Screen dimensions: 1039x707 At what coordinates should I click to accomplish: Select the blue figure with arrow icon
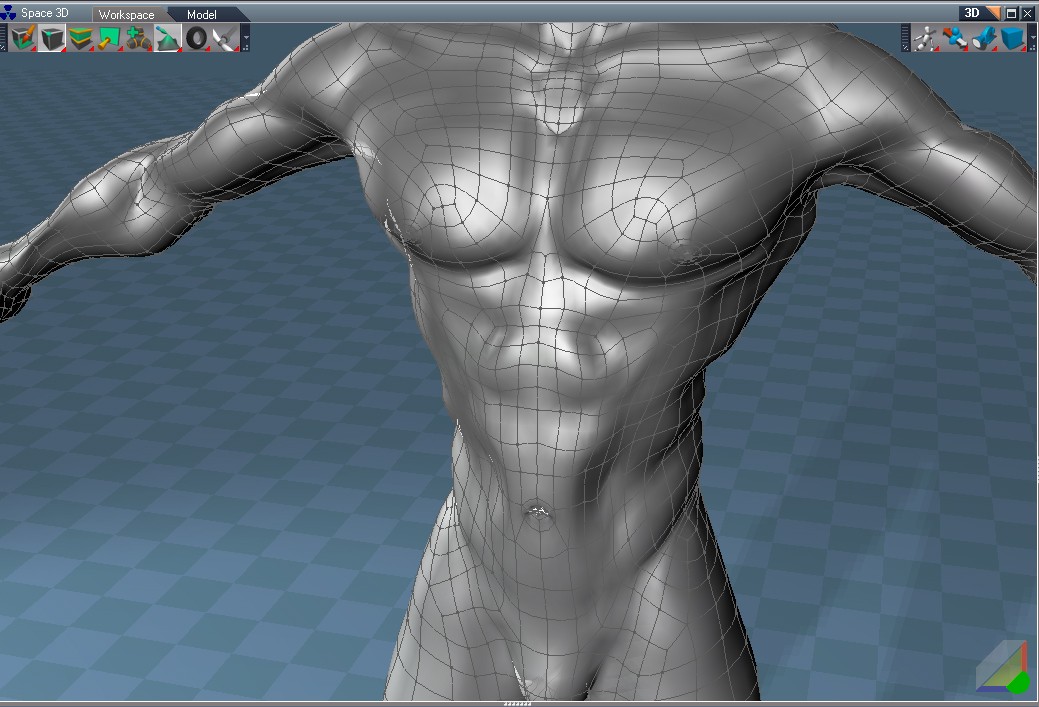click(x=956, y=38)
